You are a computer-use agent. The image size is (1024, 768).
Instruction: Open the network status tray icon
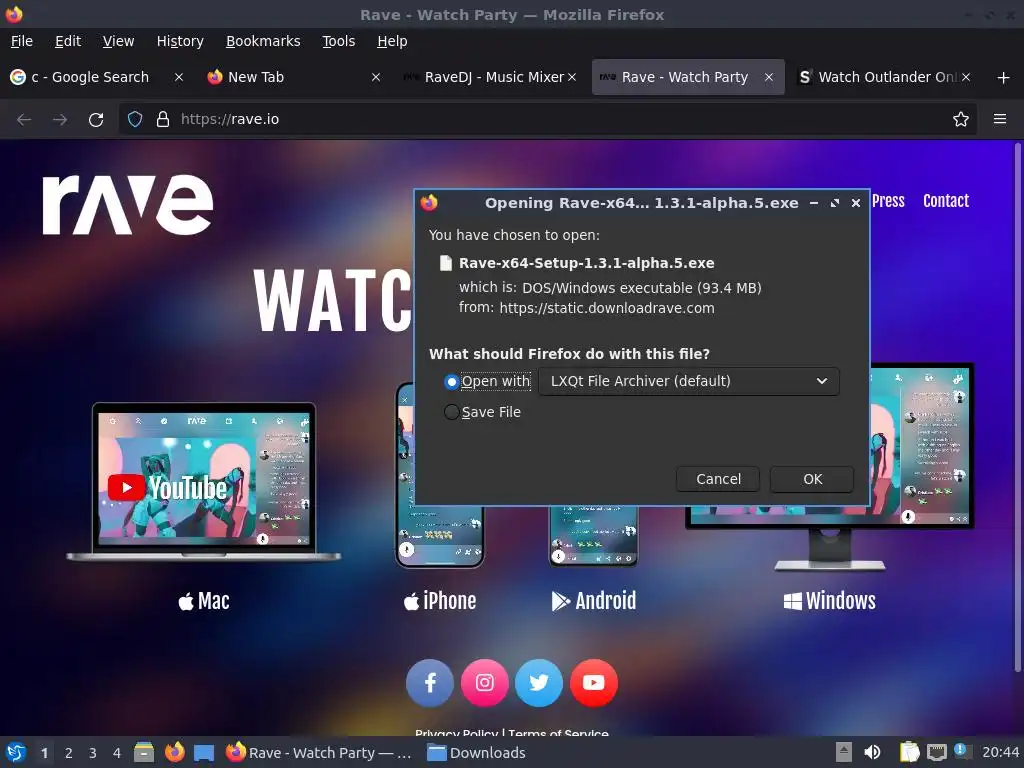click(x=936, y=752)
